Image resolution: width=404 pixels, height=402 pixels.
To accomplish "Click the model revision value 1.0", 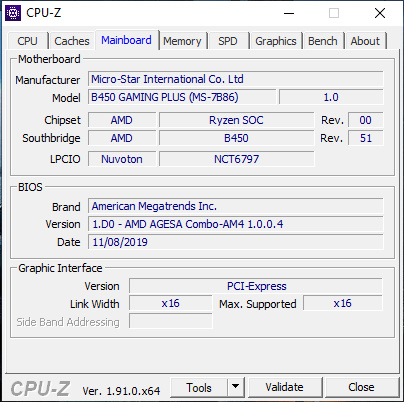I will click(331, 97).
